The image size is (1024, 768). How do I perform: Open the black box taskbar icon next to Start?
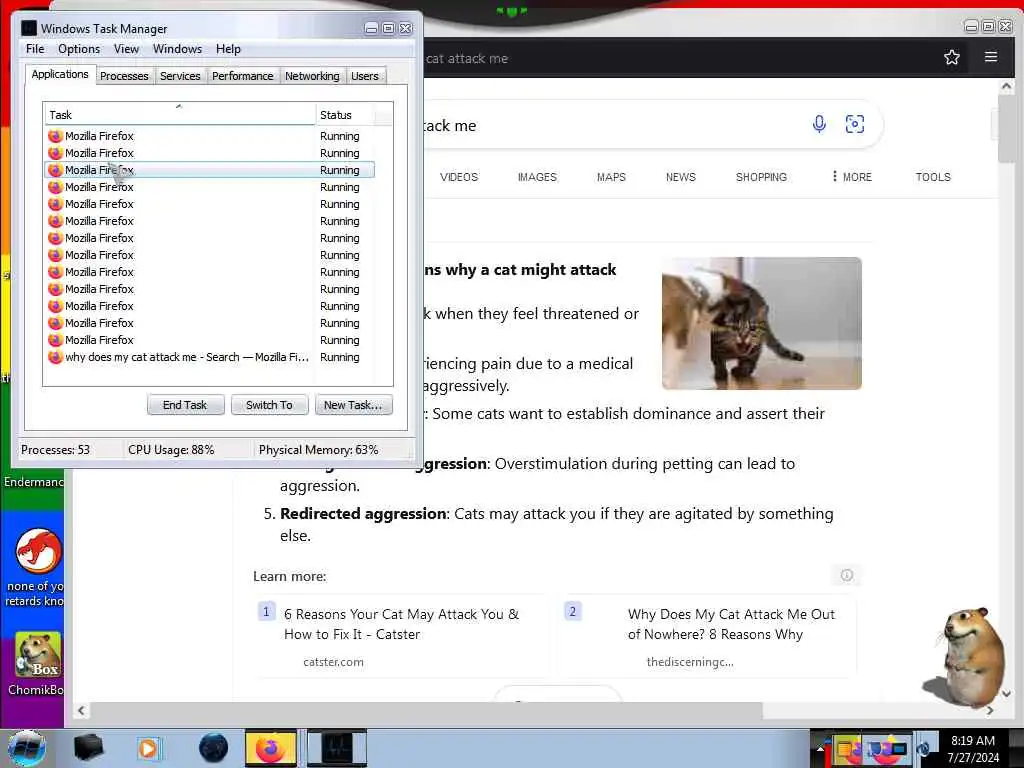88,748
